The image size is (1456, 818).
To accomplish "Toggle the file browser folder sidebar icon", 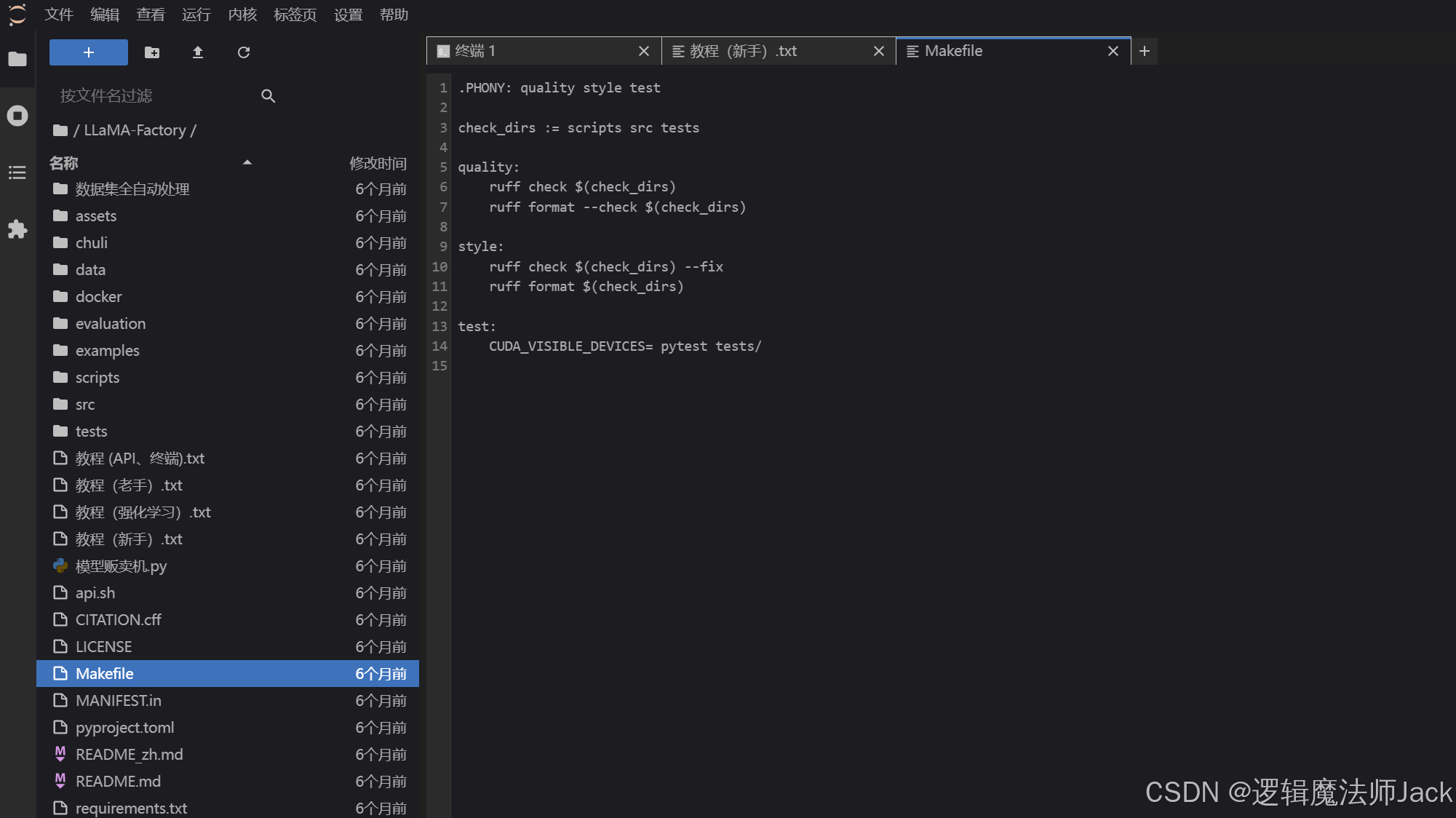I will click(x=17, y=59).
